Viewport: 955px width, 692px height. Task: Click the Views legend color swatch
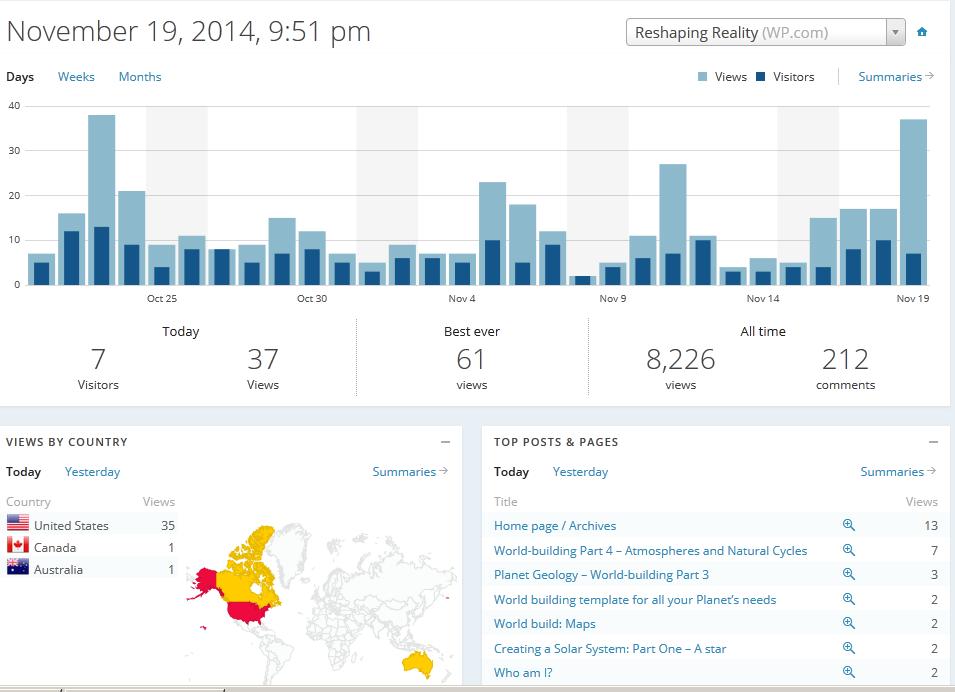[704, 77]
